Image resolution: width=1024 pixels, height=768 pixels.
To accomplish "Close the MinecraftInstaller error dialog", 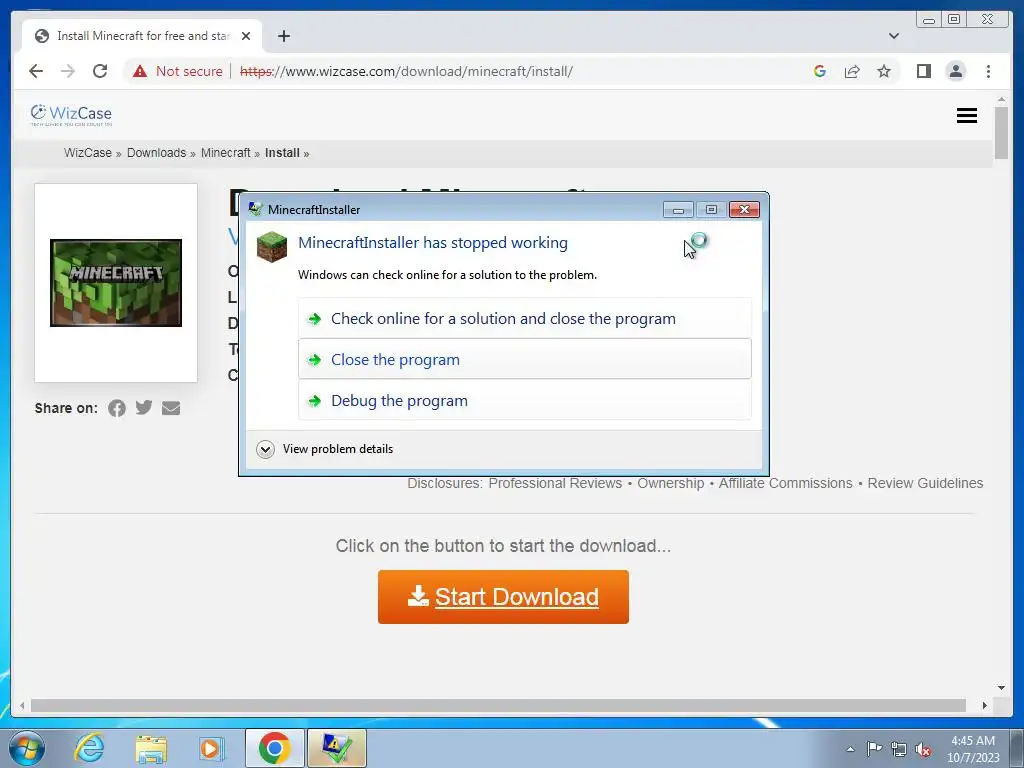I will [744, 210].
